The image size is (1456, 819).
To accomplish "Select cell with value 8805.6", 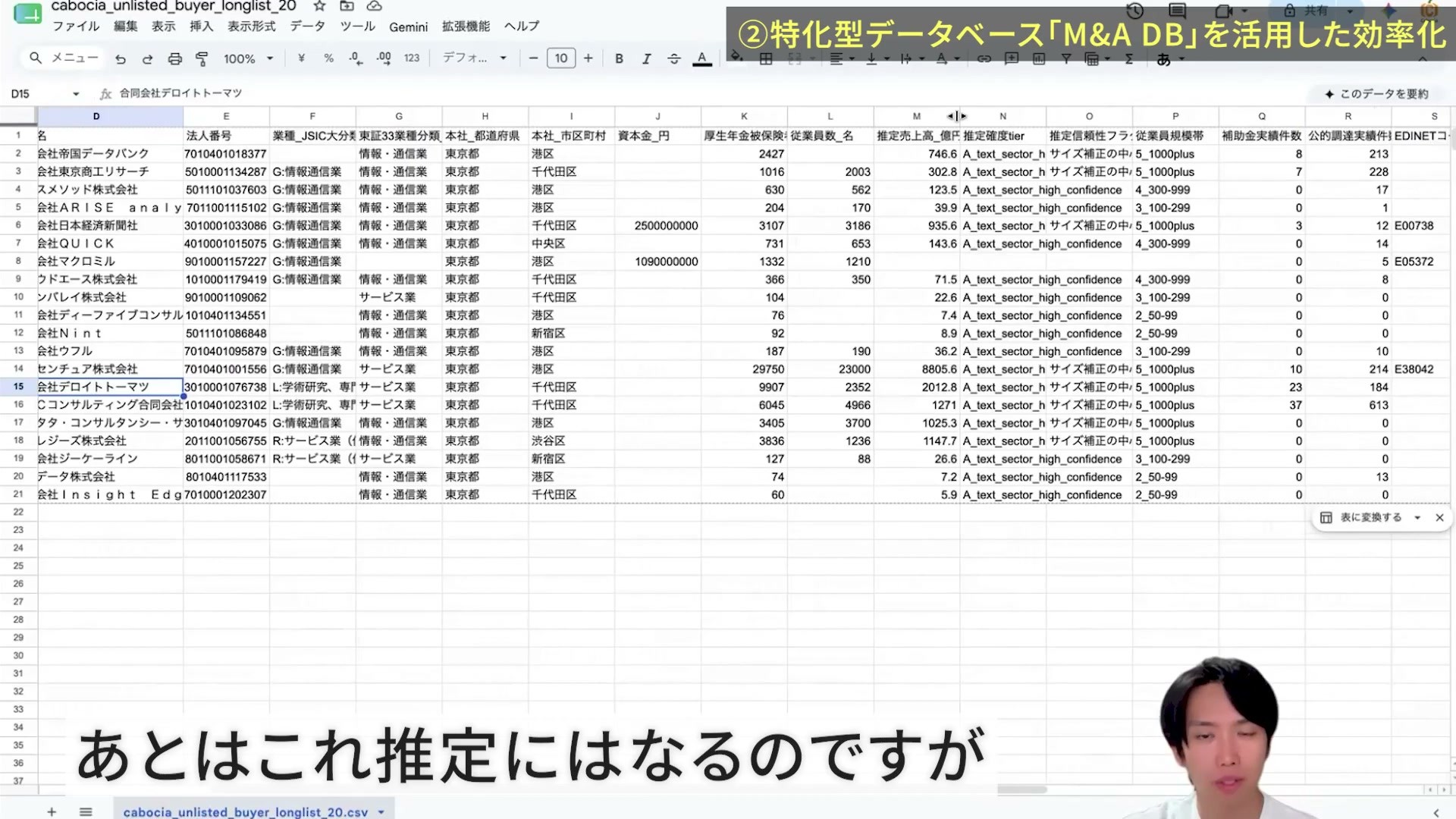I will tap(917, 369).
